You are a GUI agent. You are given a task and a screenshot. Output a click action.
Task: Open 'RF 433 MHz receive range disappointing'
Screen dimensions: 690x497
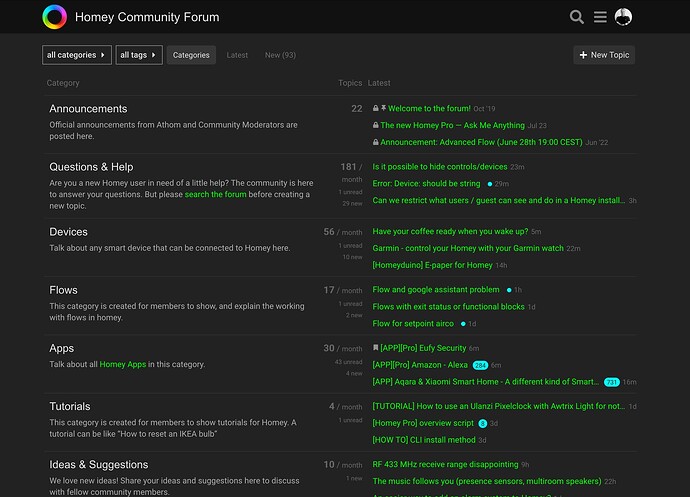(x=445, y=464)
